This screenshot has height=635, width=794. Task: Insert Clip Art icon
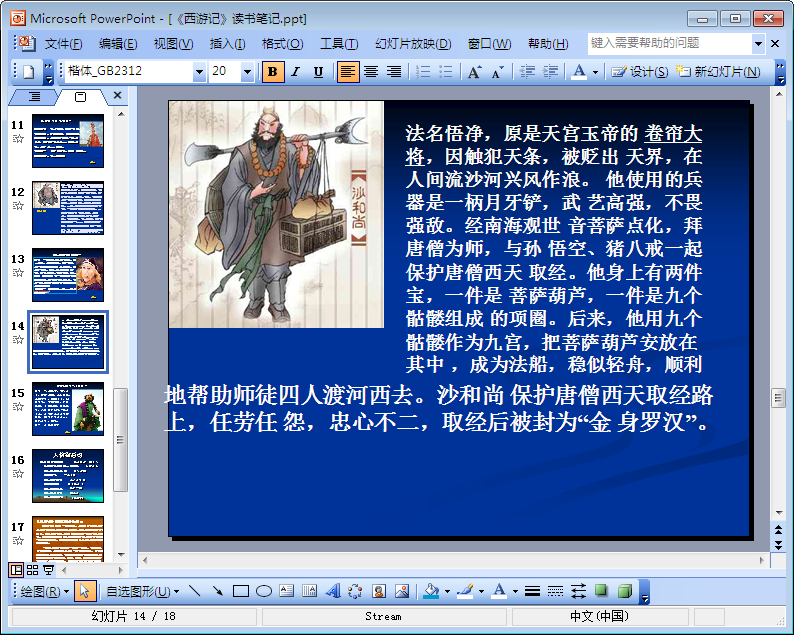379,591
